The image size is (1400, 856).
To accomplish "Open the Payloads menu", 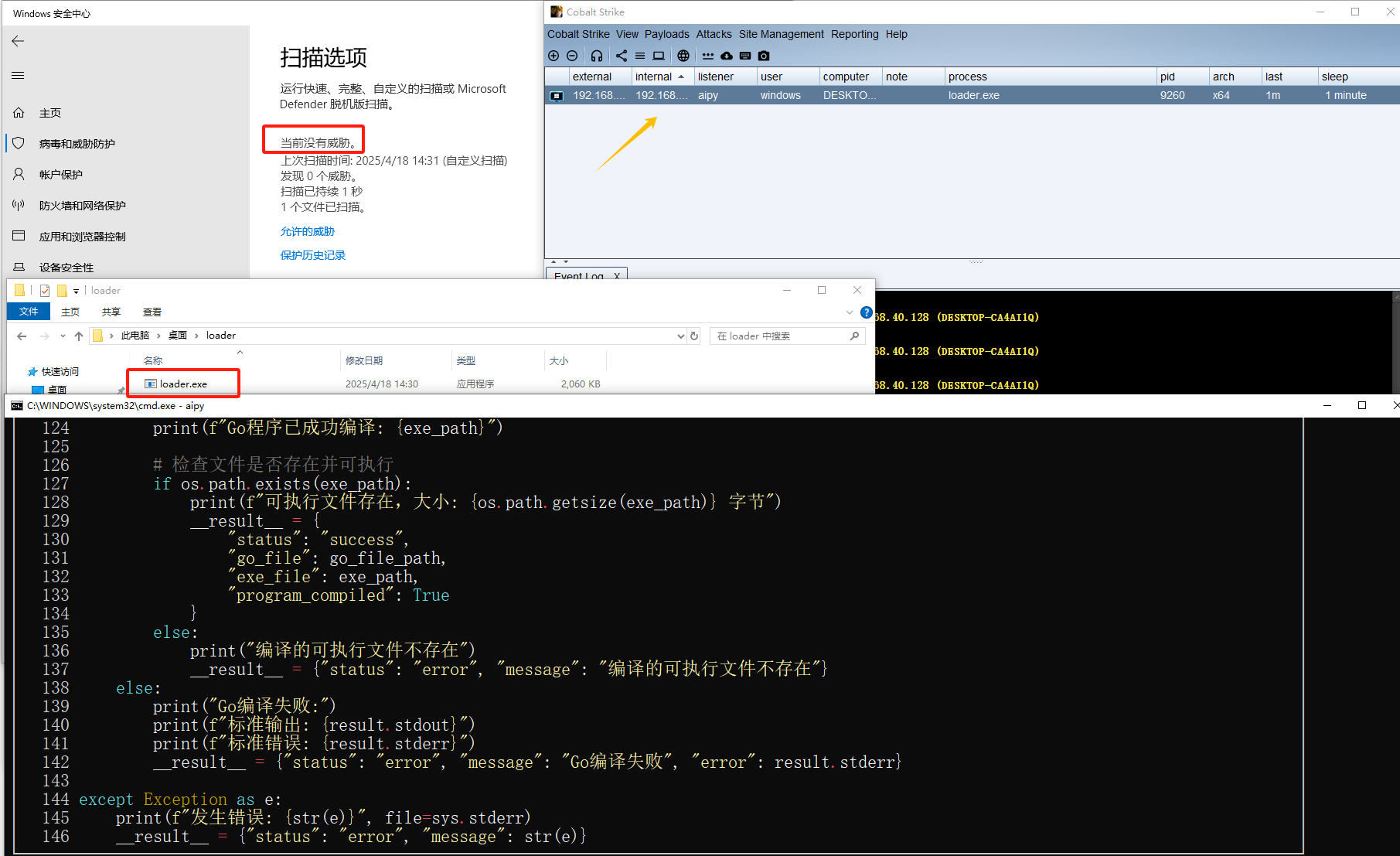I will click(667, 34).
